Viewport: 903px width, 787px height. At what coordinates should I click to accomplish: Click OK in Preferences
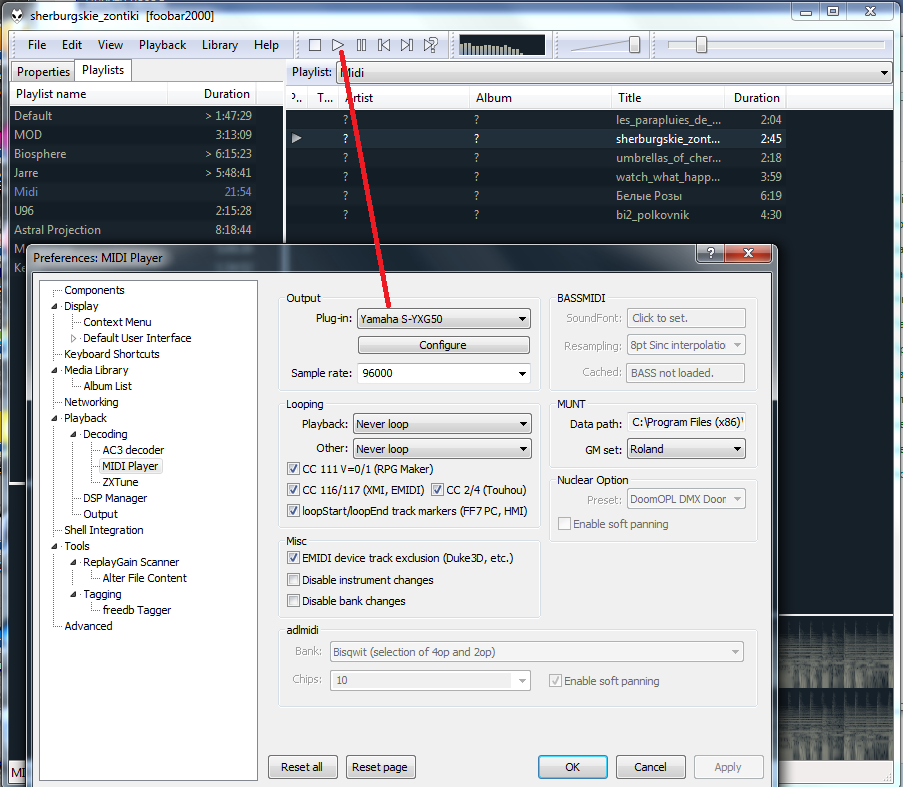click(572, 767)
